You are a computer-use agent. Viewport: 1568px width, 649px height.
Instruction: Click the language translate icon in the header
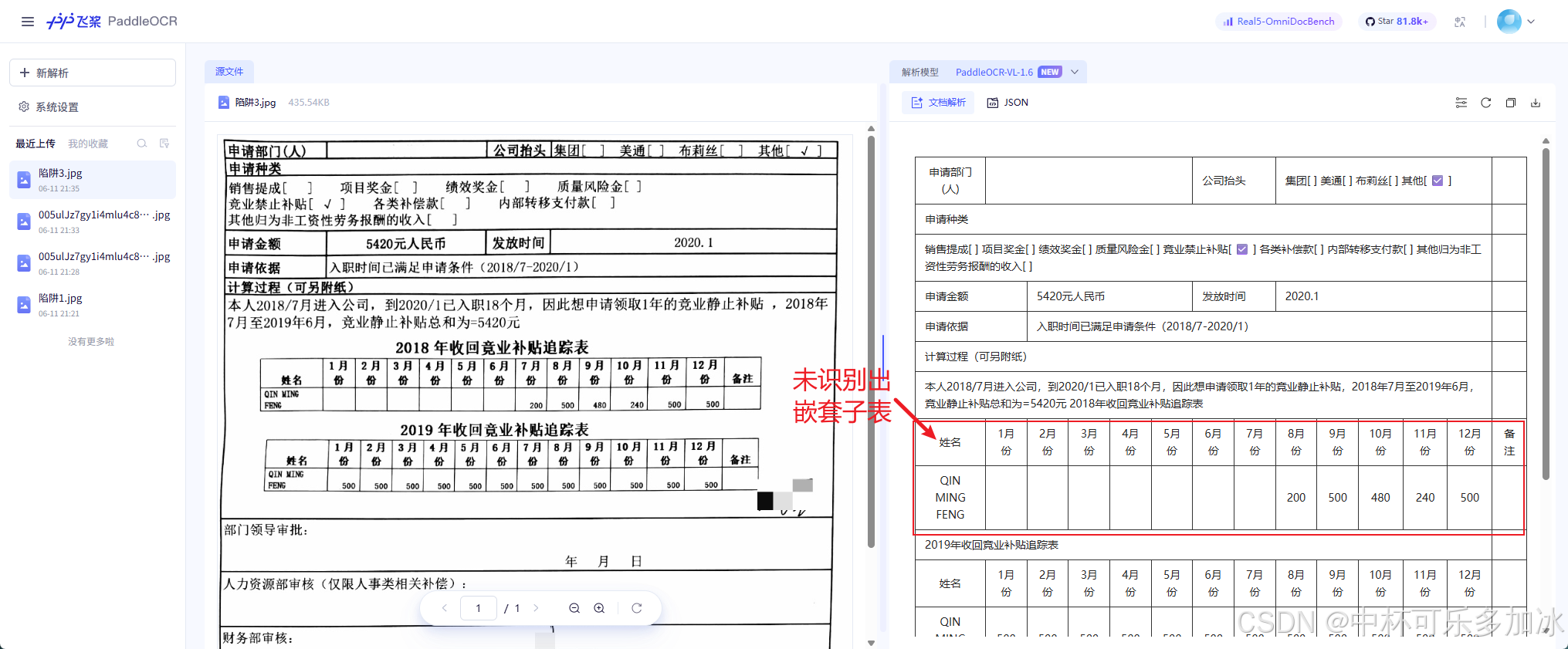[x=1460, y=22]
